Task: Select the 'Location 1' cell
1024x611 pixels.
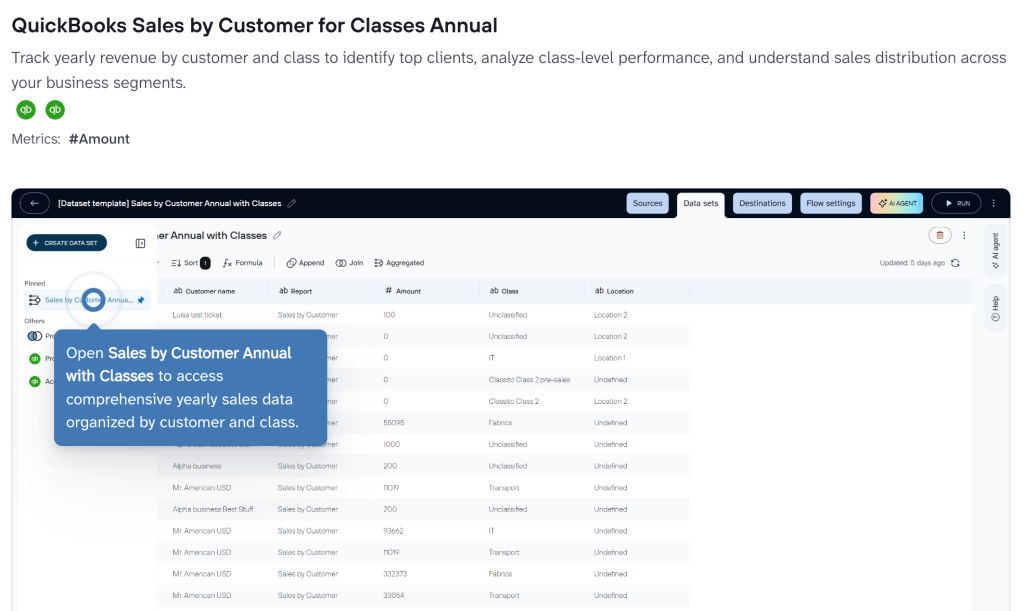Action: click(609, 358)
